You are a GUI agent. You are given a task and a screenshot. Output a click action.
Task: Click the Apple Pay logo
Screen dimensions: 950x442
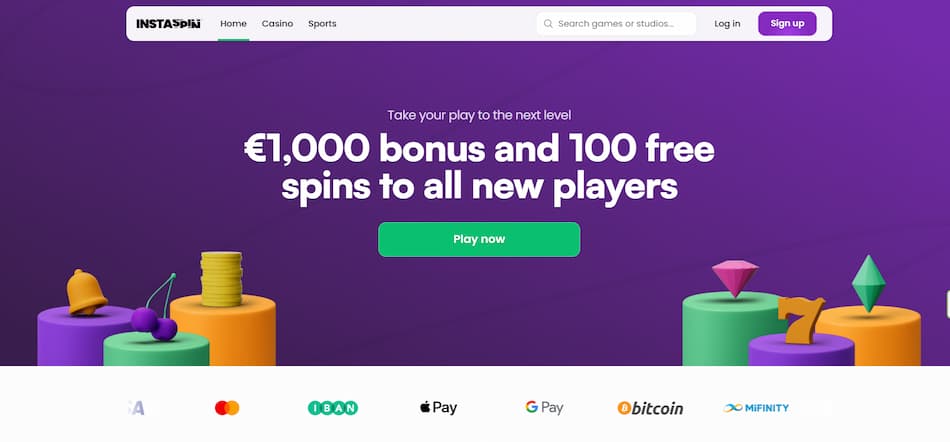click(x=438, y=408)
